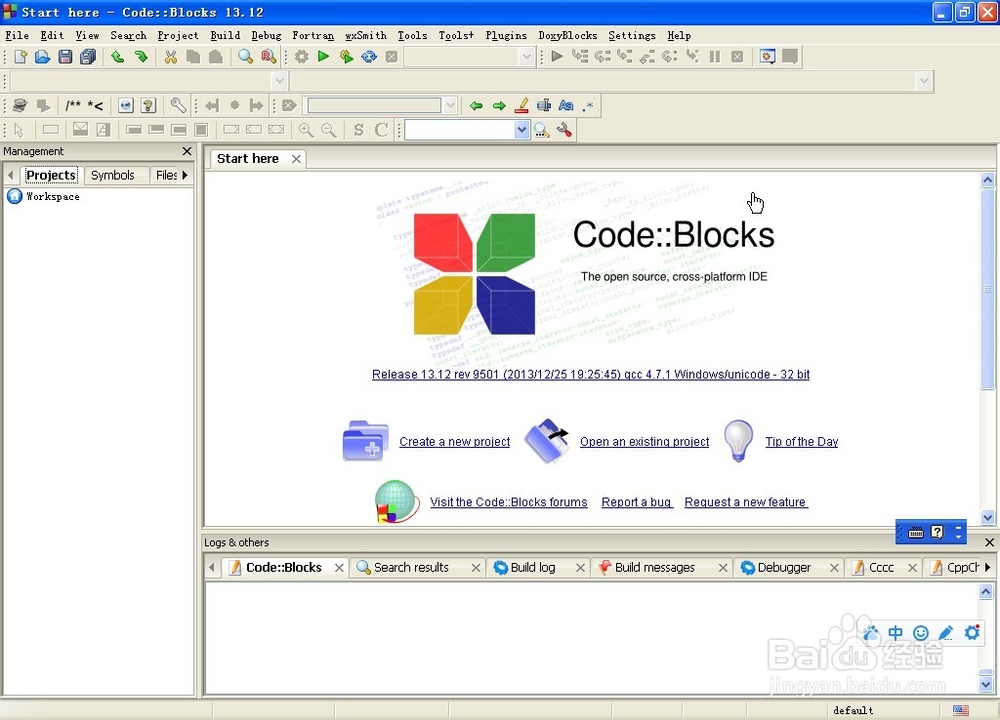Click the Debug/Continue play icon

557,57
